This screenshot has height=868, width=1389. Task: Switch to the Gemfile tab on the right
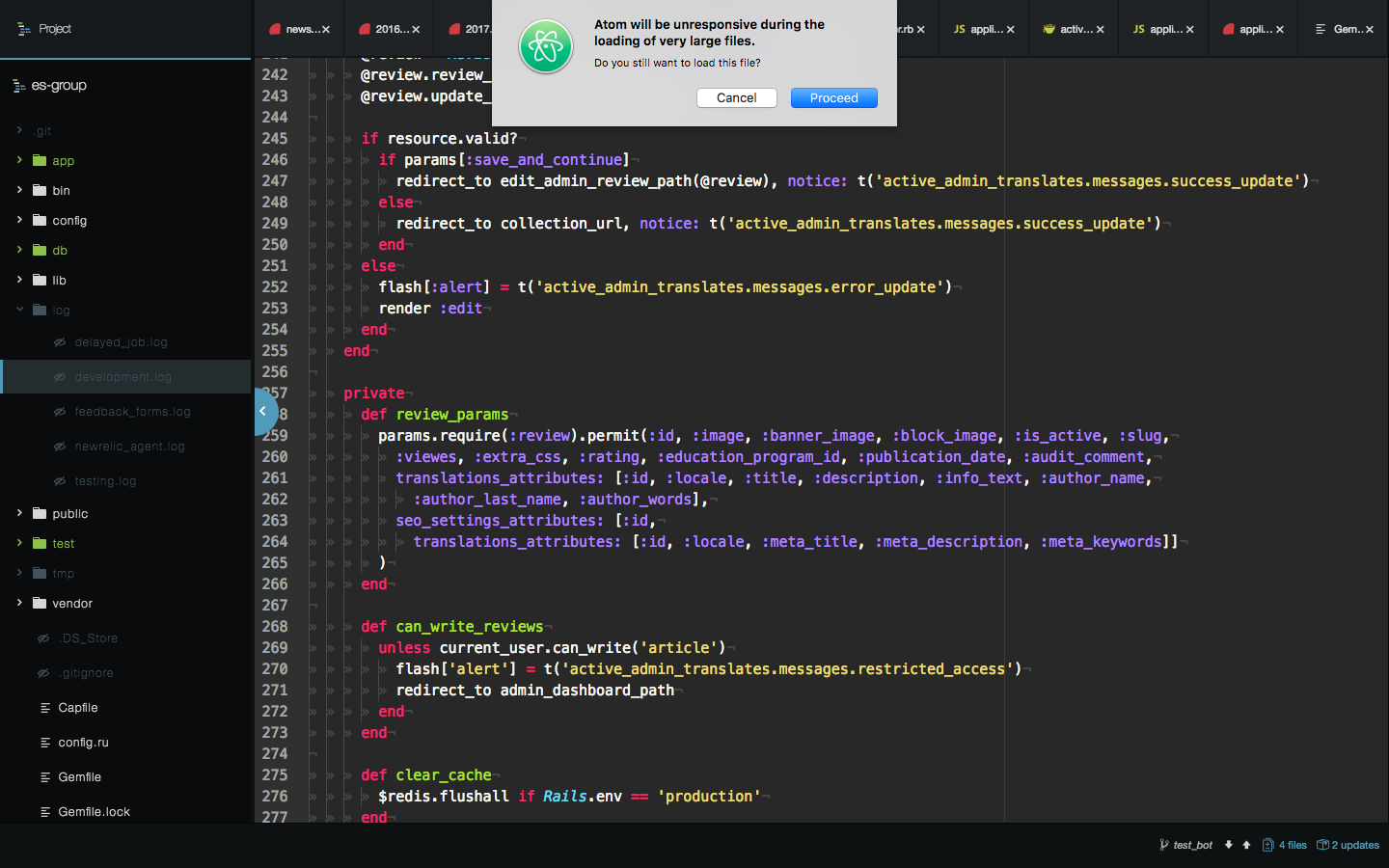(x=1344, y=28)
